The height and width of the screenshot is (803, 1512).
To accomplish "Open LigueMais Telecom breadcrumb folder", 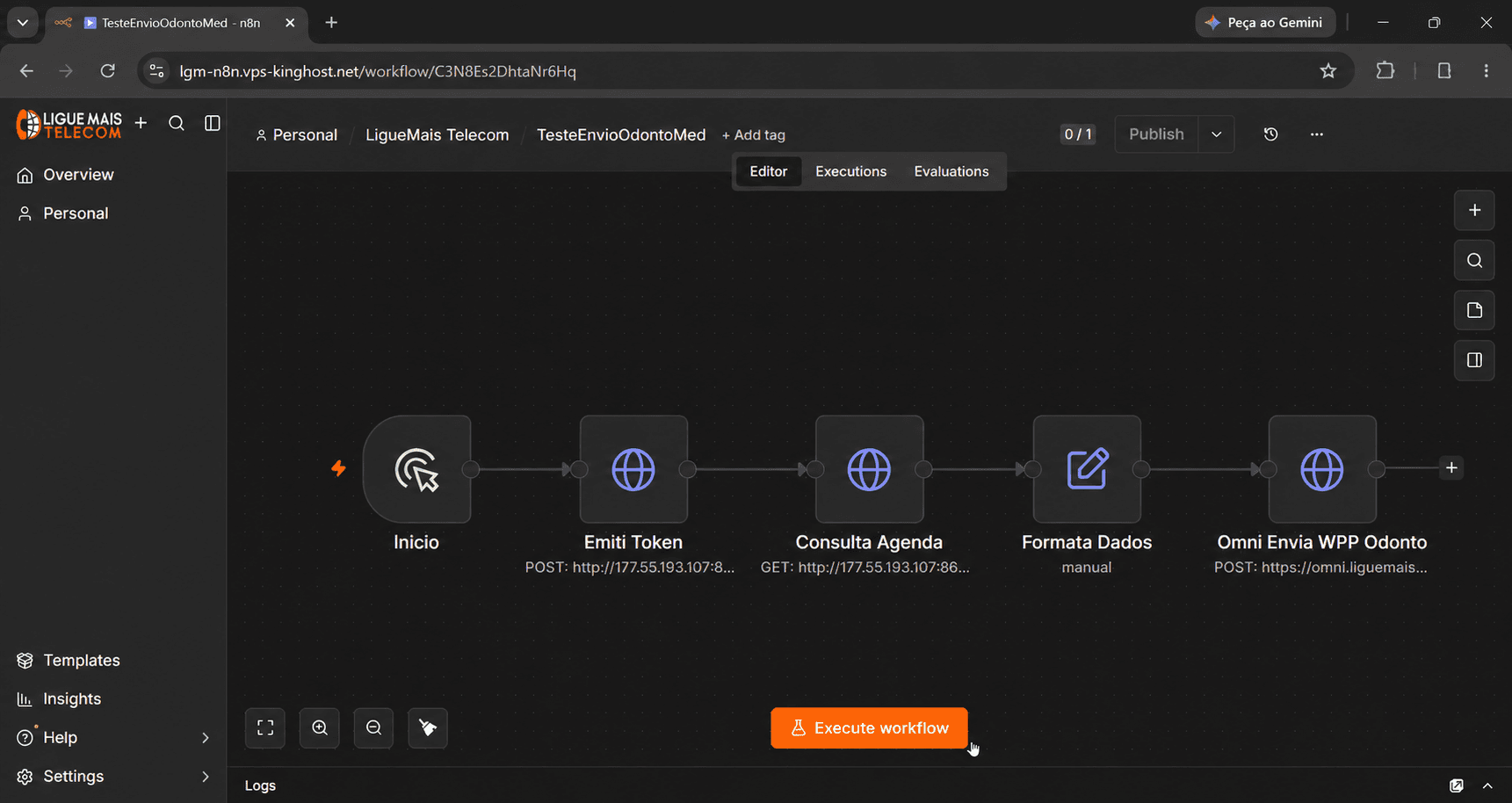I will pyautogui.click(x=437, y=135).
